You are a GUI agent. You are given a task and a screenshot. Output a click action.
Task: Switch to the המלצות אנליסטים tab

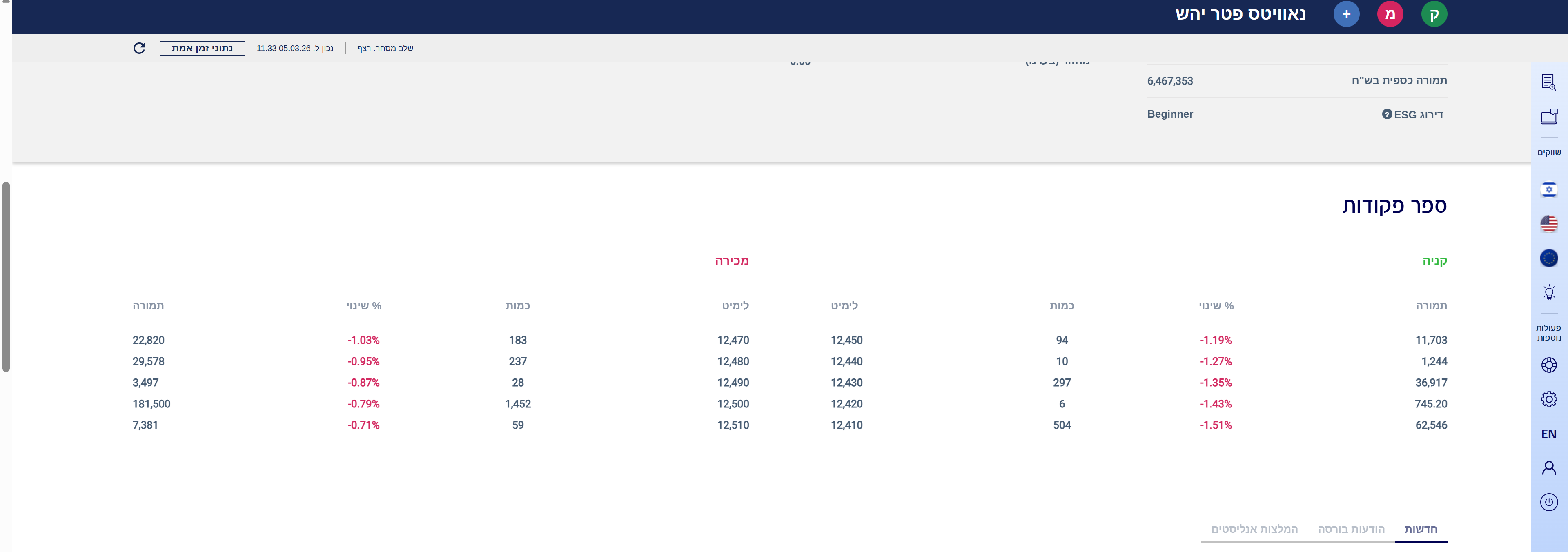1254,529
